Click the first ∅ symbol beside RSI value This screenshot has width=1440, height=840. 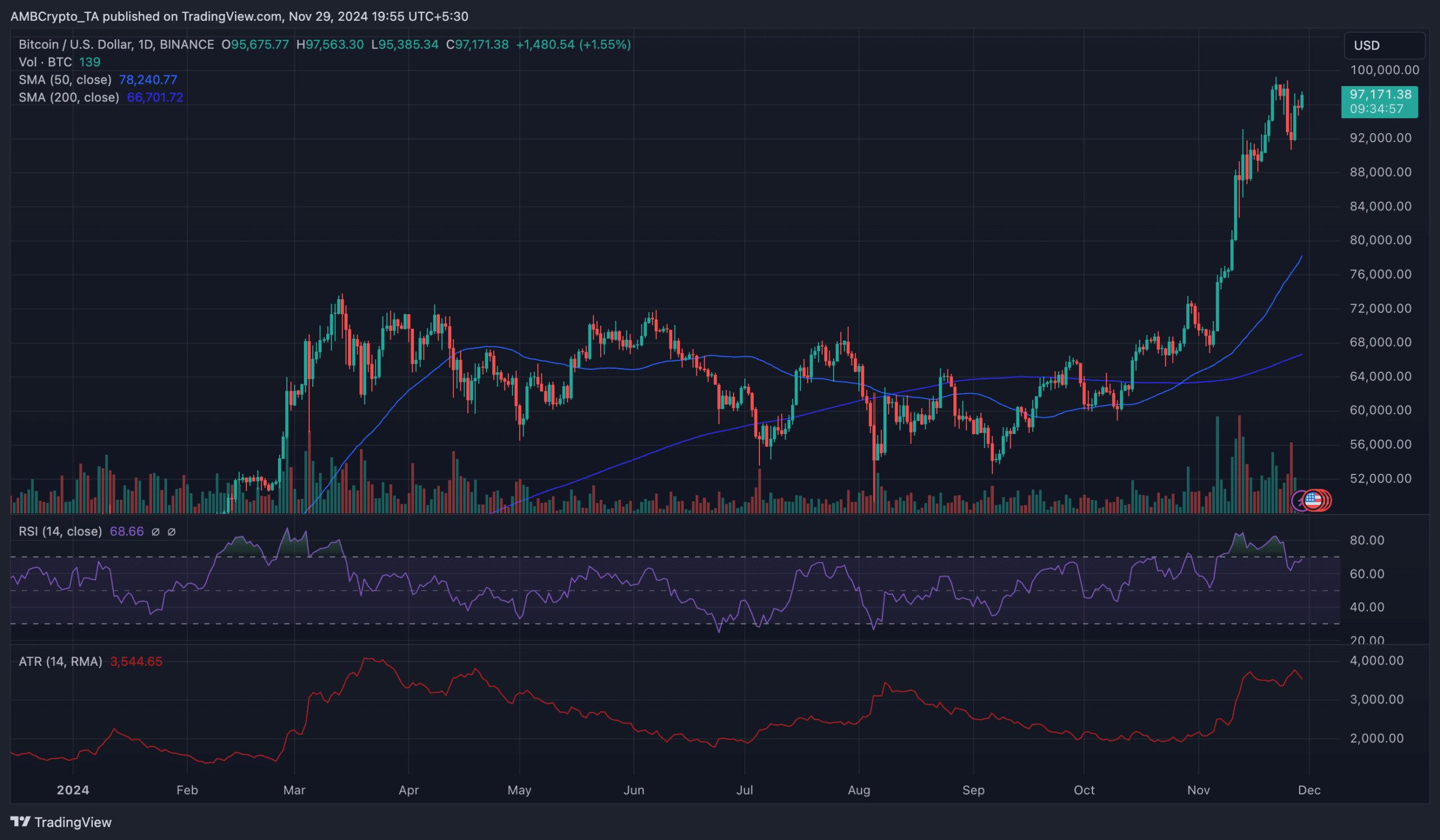pos(155,532)
